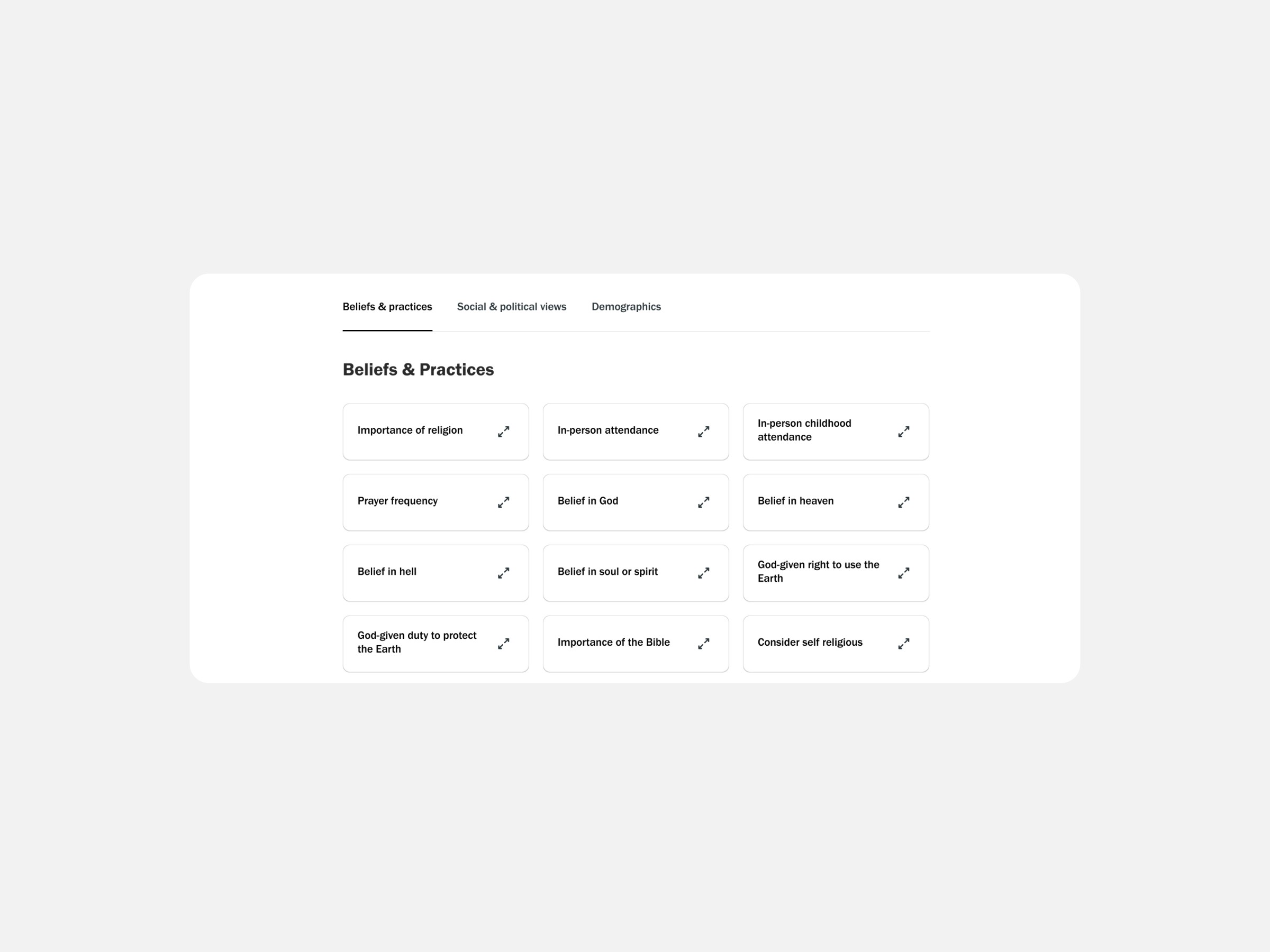Expand icon for God-given duty to protect Earth
Viewport: 1270px width, 952px height.
(504, 643)
